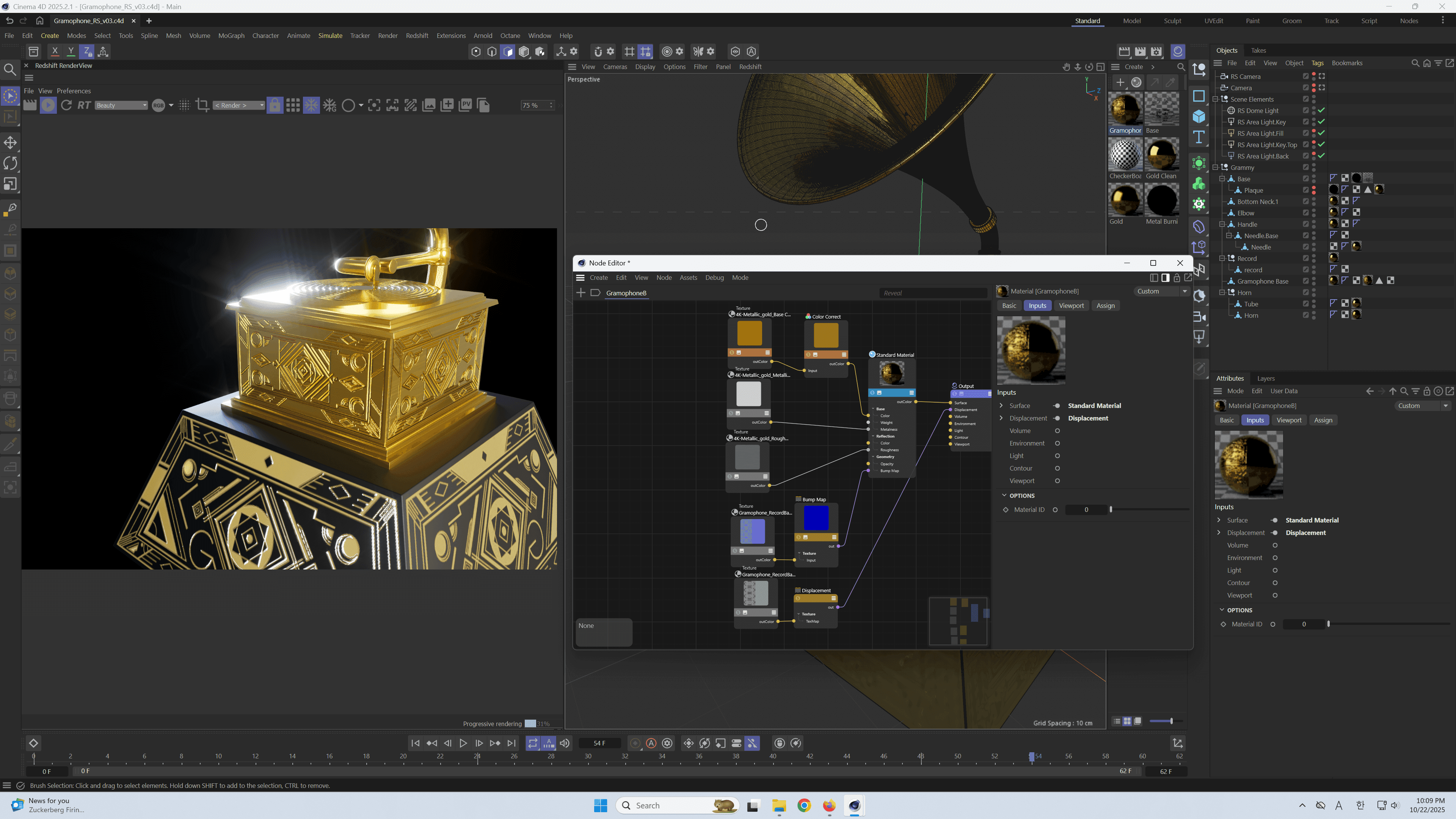Click the crop region icon in RenderView

pyautogui.click(x=202, y=105)
